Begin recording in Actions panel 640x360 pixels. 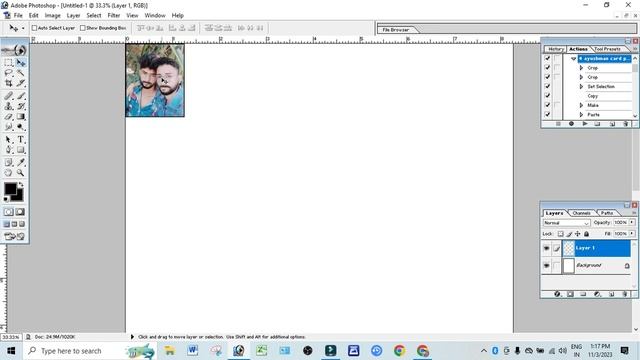tap(571, 124)
